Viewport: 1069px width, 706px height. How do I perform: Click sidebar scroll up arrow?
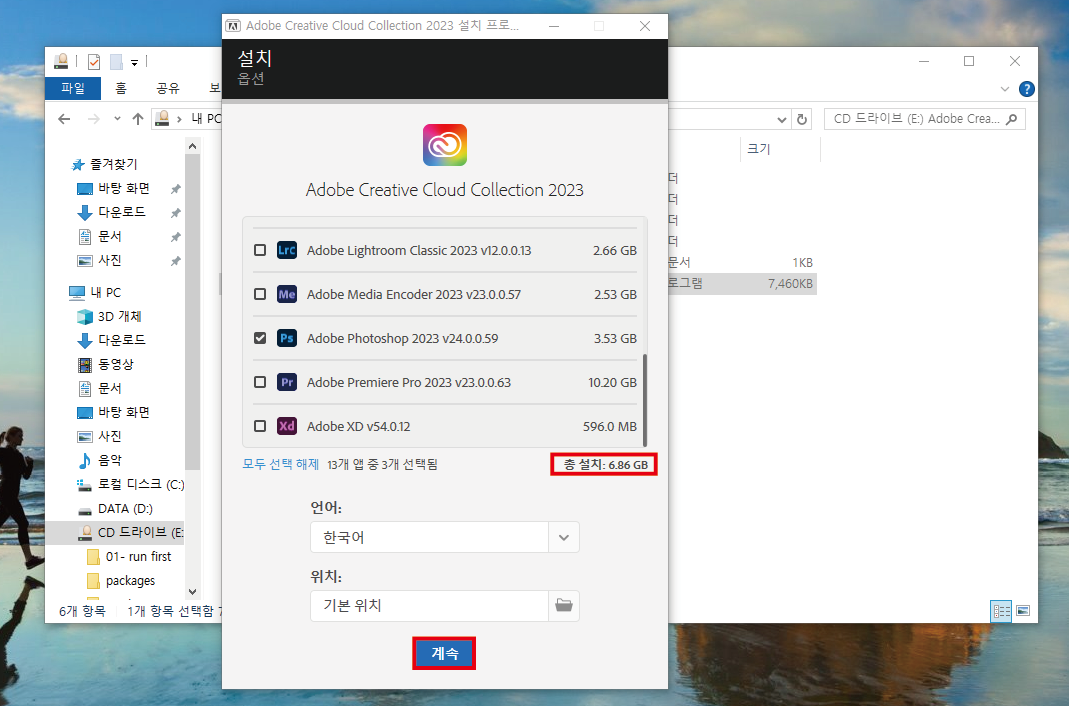point(192,146)
